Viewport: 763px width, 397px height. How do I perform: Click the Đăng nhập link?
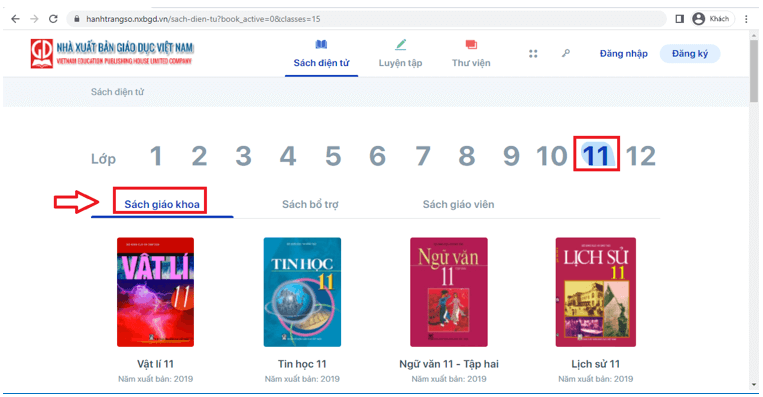point(623,54)
